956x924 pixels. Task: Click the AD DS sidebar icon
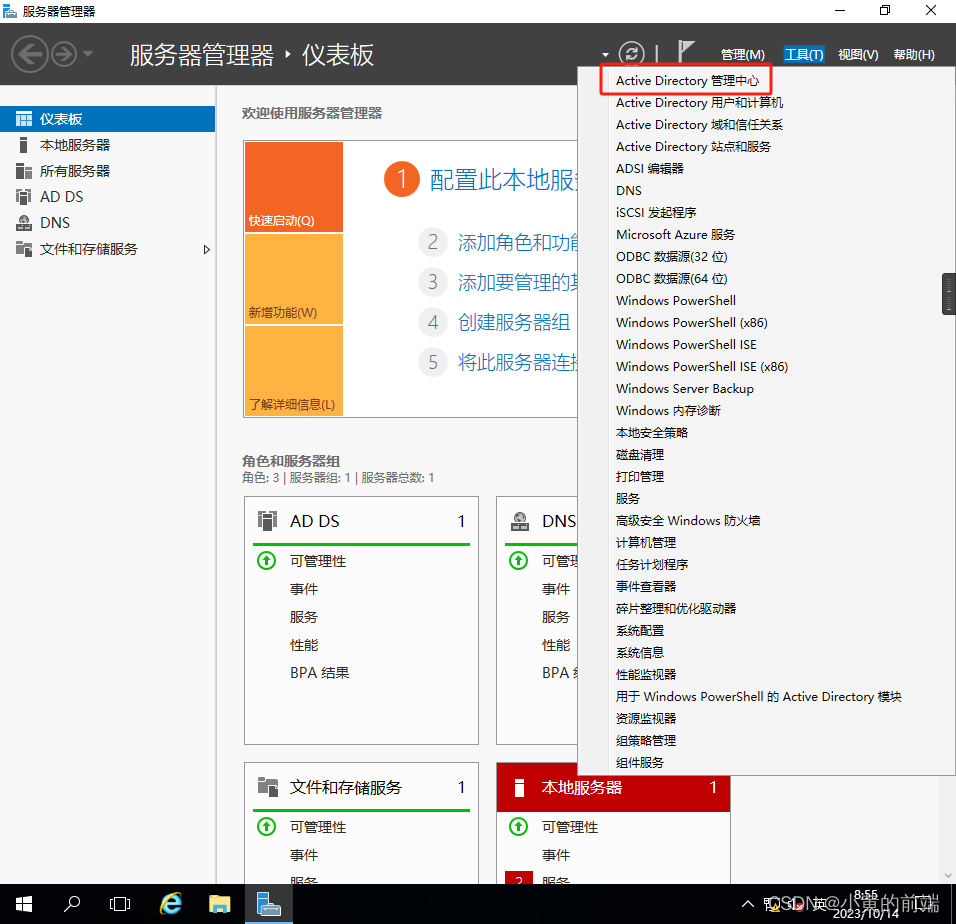click(24, 197)
